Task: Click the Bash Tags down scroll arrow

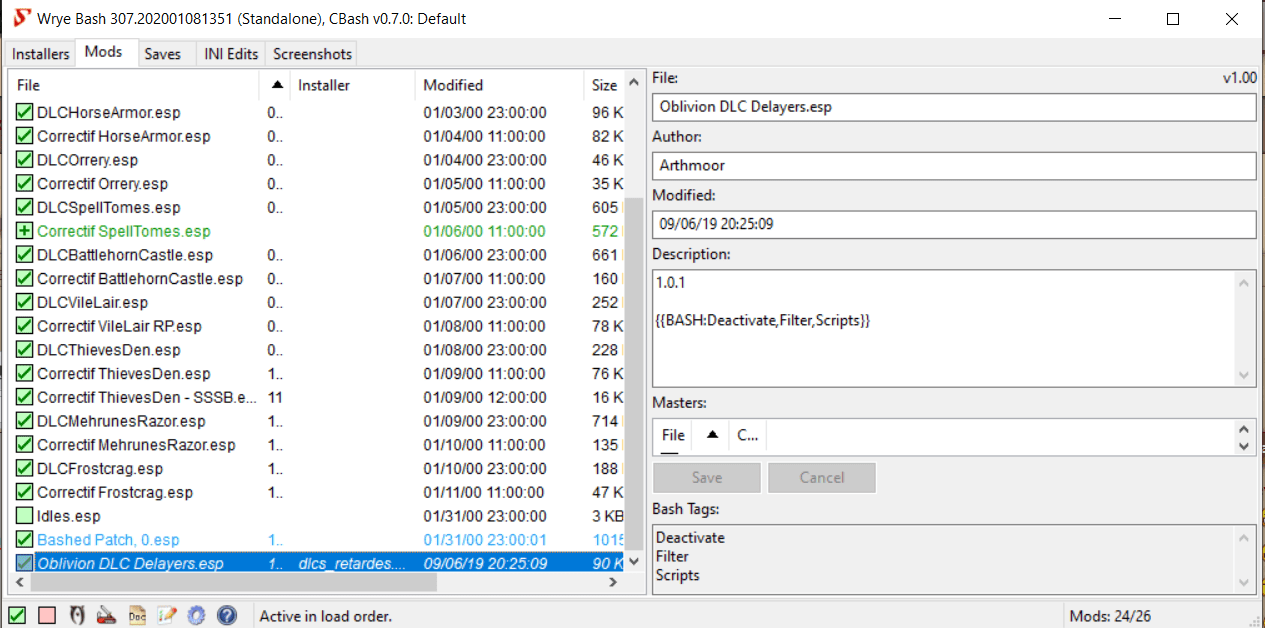Action: click(x=1244, y=581)
